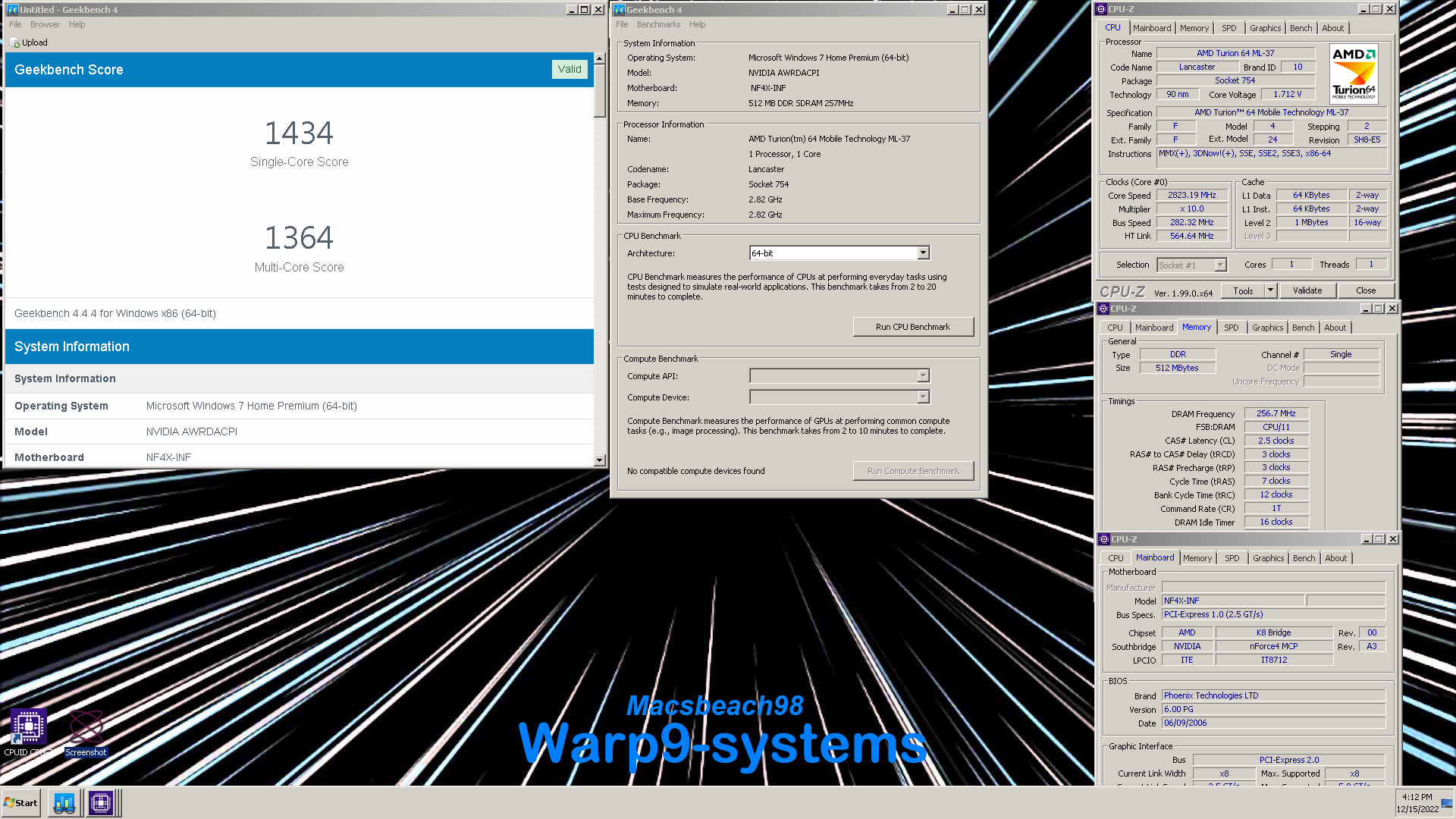The width and height of the screenshot is (1456, 819).
Task: Open File menu in Untitled Geekbench window
Action: [x=15, y=24]
